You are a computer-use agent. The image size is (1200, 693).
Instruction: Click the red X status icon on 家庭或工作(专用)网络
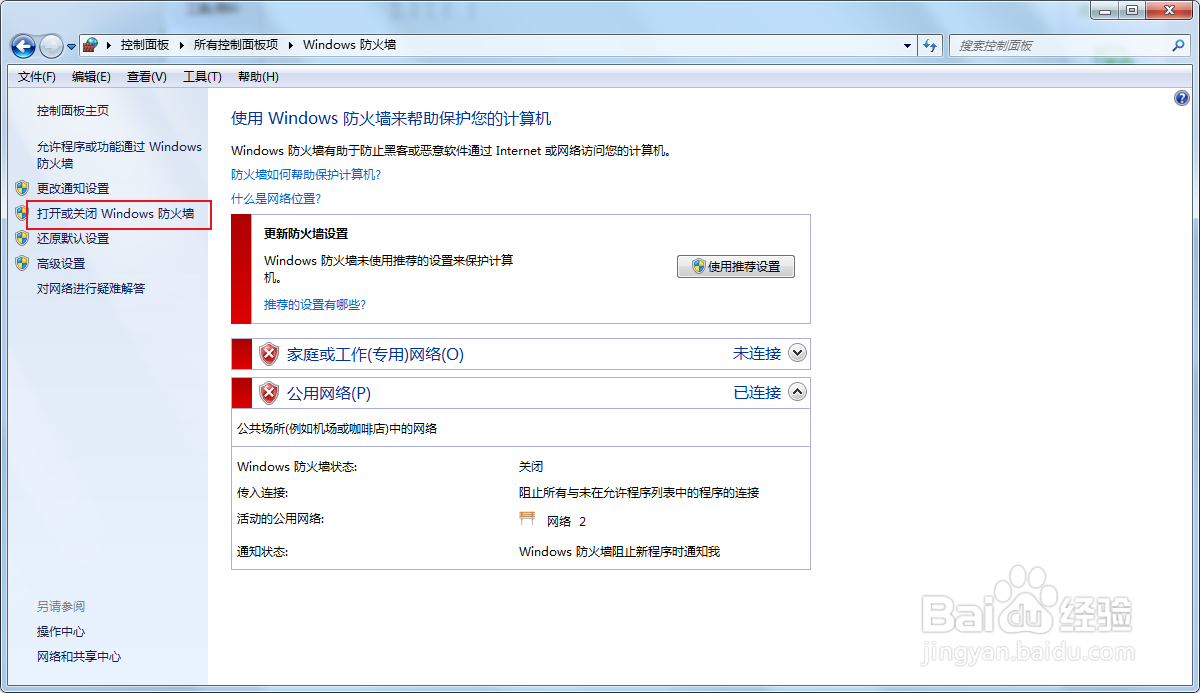coord(268,353)
